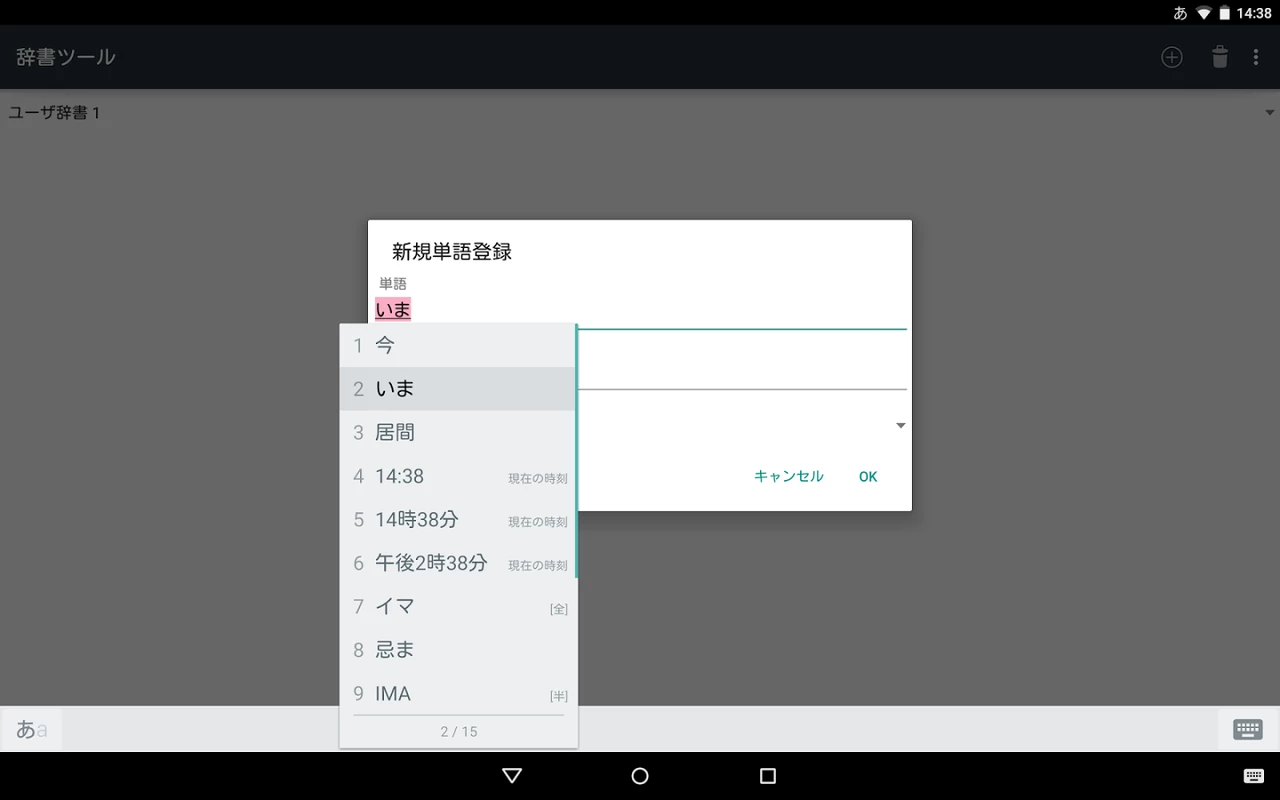This screenshot has width=1280, height=800.
Task: Tap Android back navigation button
Action: click(512, 776)
